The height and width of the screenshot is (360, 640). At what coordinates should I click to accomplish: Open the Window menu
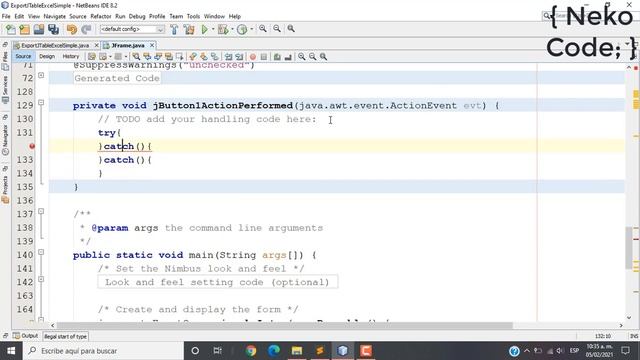[214, 16]
